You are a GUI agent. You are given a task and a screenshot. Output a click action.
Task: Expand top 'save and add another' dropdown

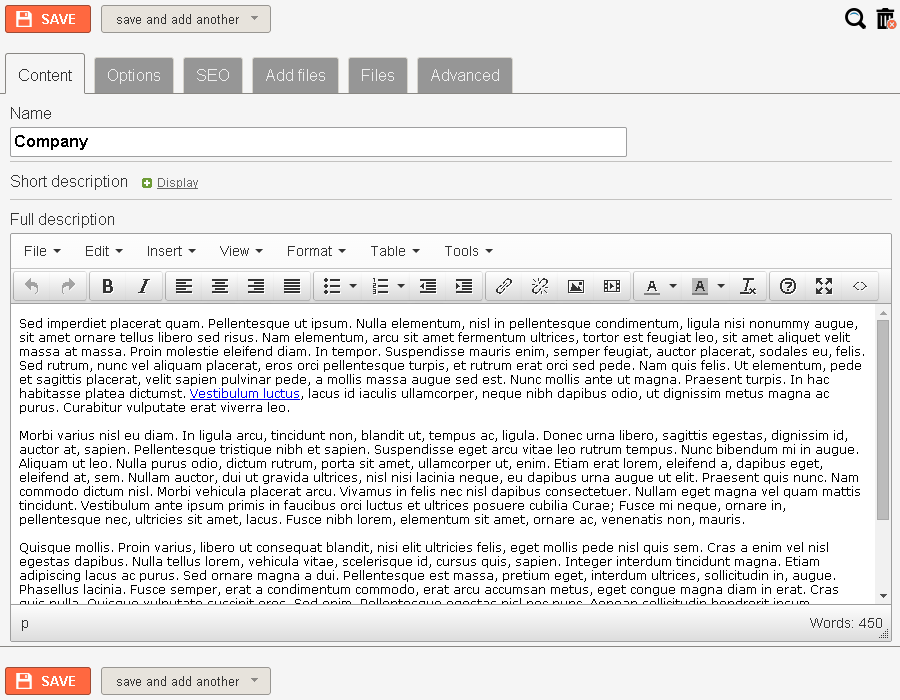255,18
